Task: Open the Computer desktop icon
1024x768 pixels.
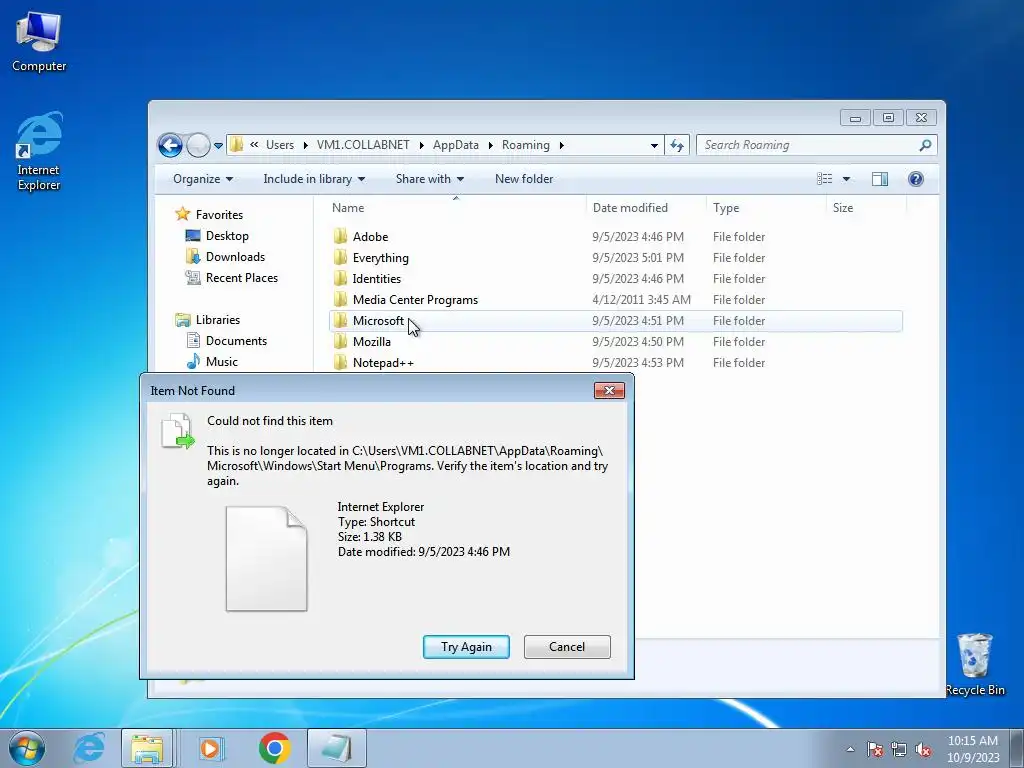Action: [39, 42]
